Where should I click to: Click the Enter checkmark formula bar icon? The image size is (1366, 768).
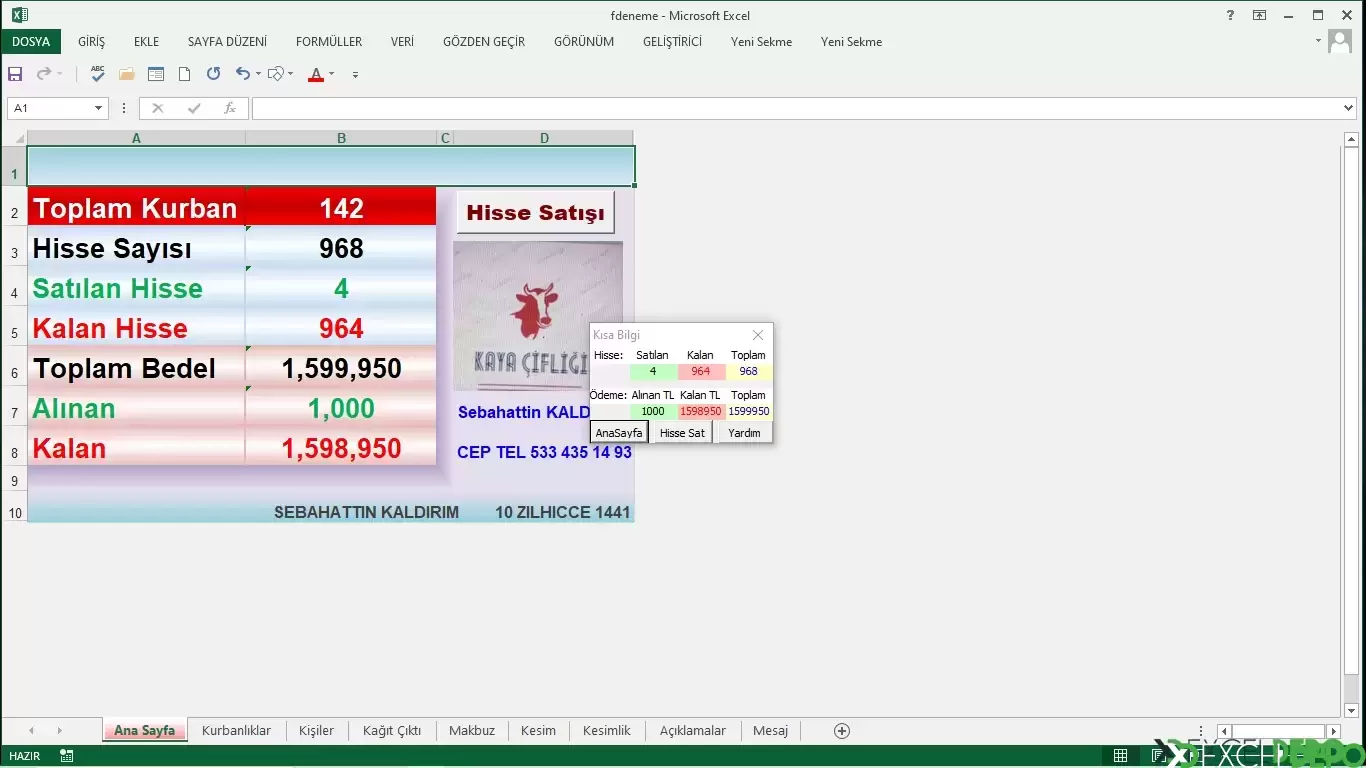pyautogui.click(x=193, y=108)
